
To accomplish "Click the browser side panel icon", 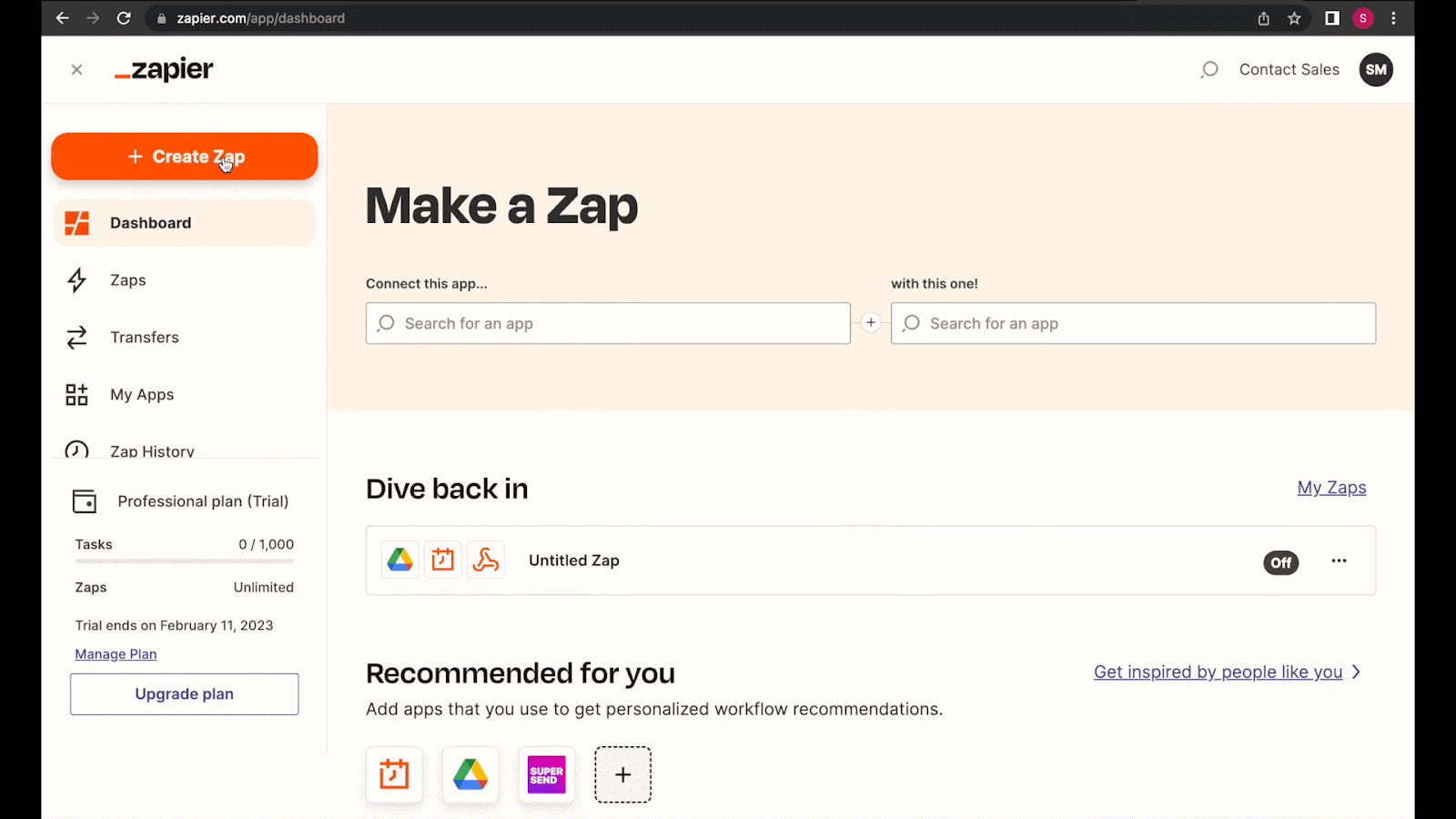I will point(1332,18).
